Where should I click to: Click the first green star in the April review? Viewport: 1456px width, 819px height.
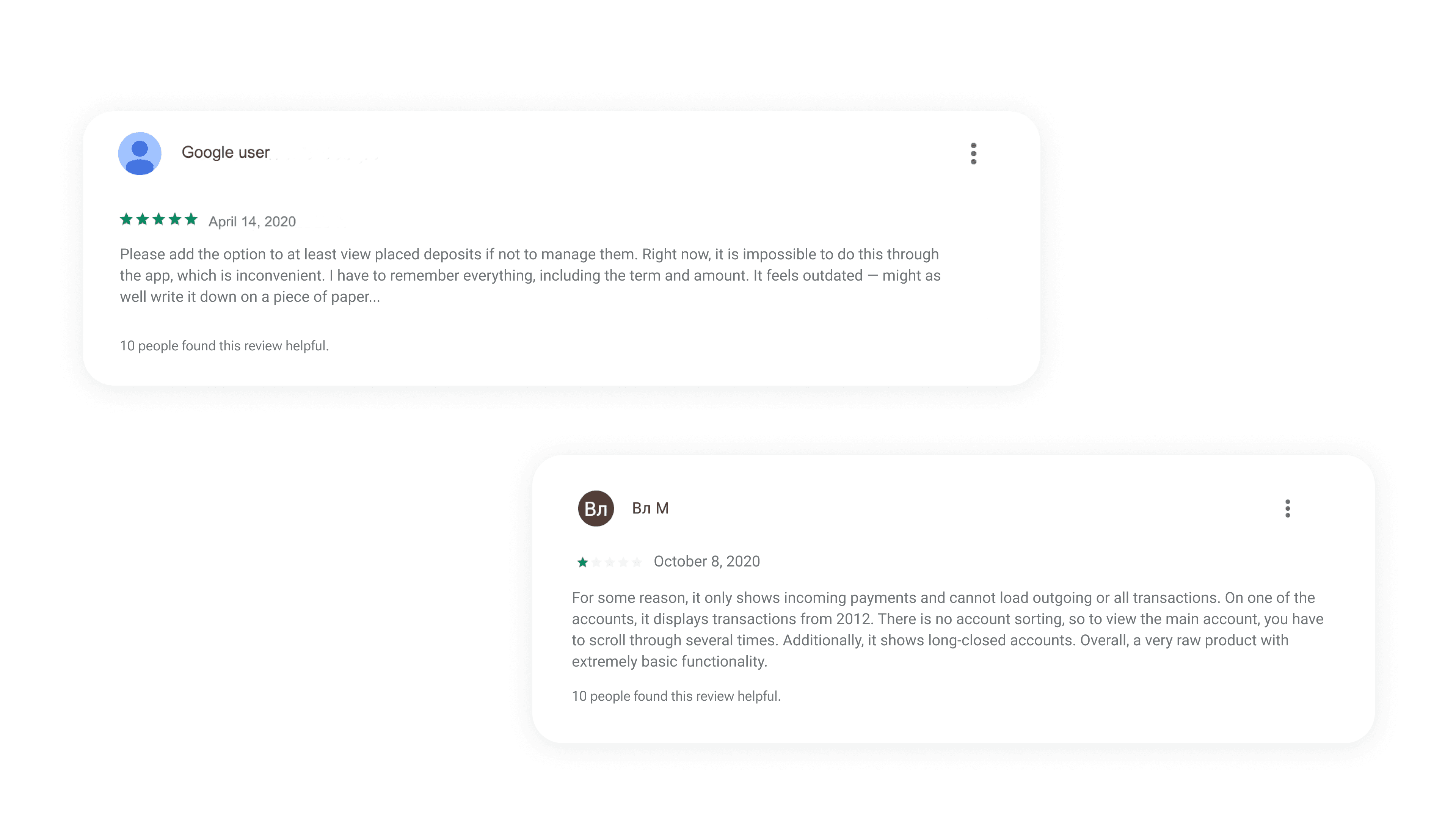pyautogui.click(x=126, y=219)
